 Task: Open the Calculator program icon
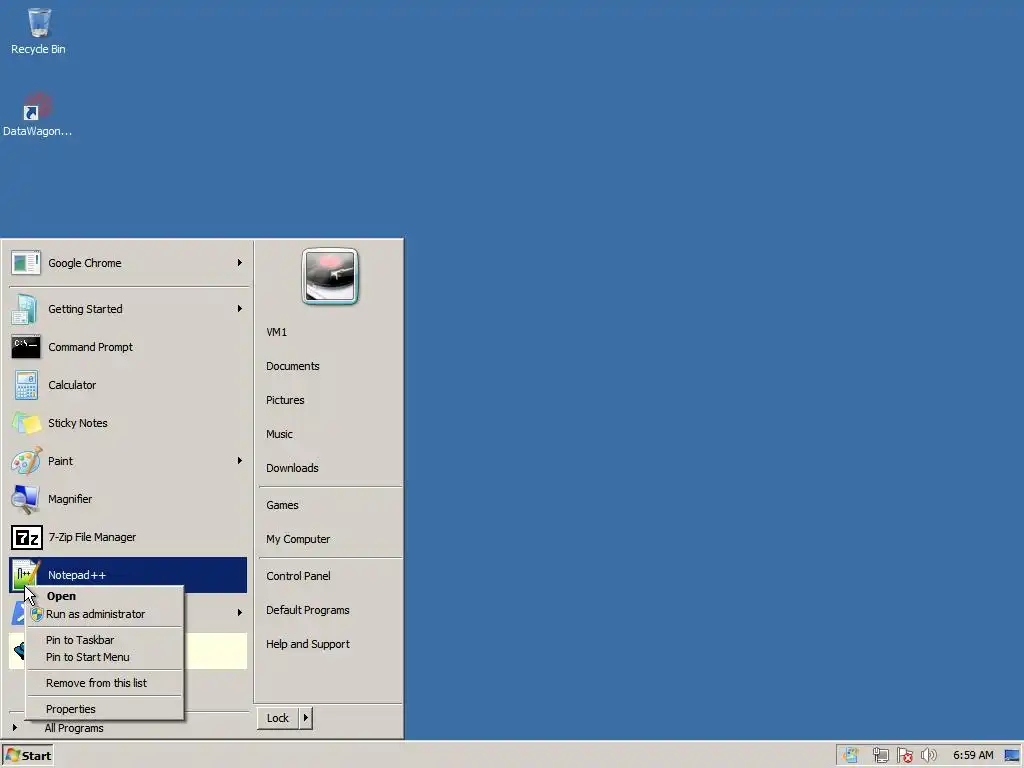coord(26,385)
